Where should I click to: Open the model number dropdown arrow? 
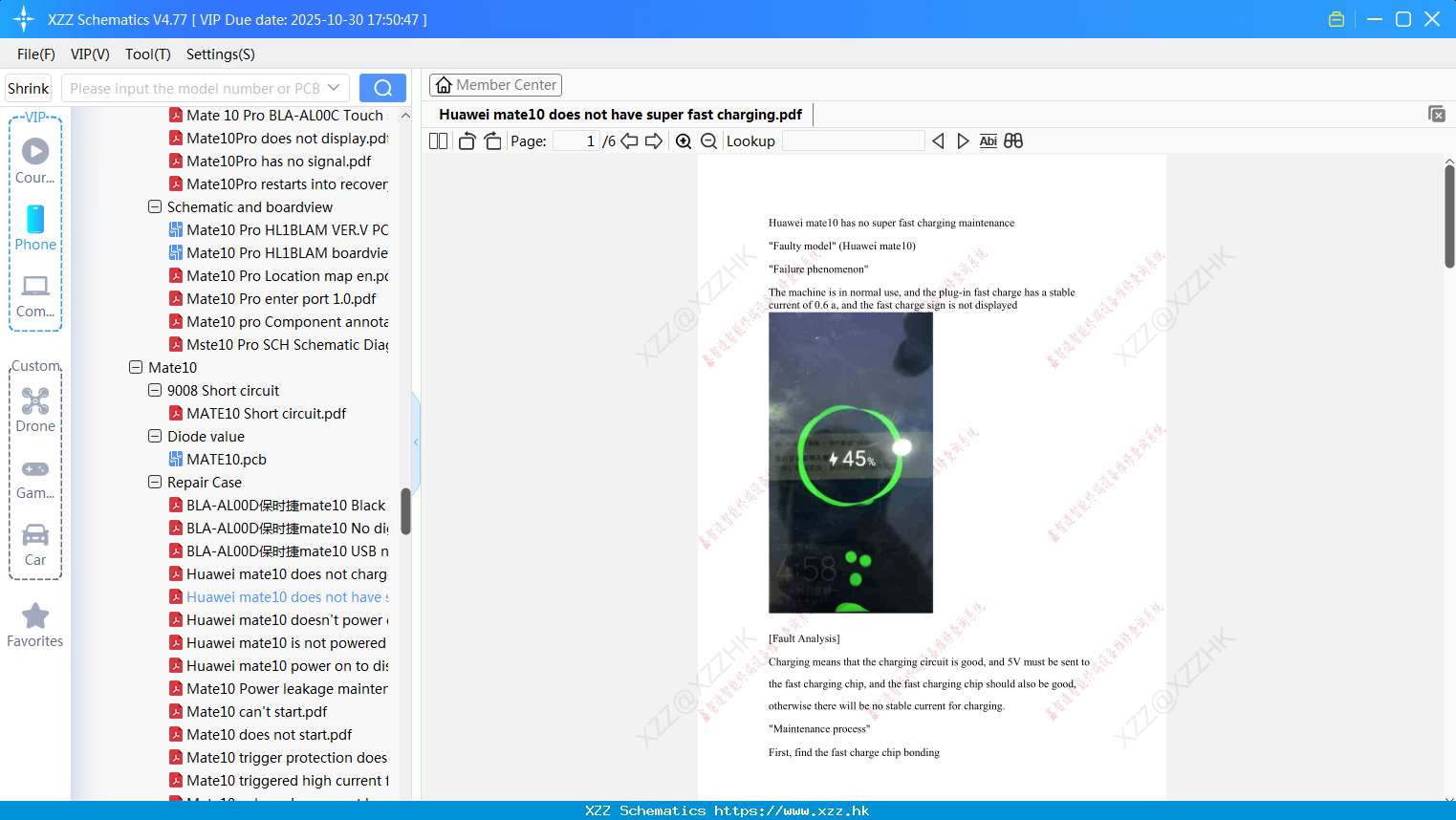tap(334, 88)
